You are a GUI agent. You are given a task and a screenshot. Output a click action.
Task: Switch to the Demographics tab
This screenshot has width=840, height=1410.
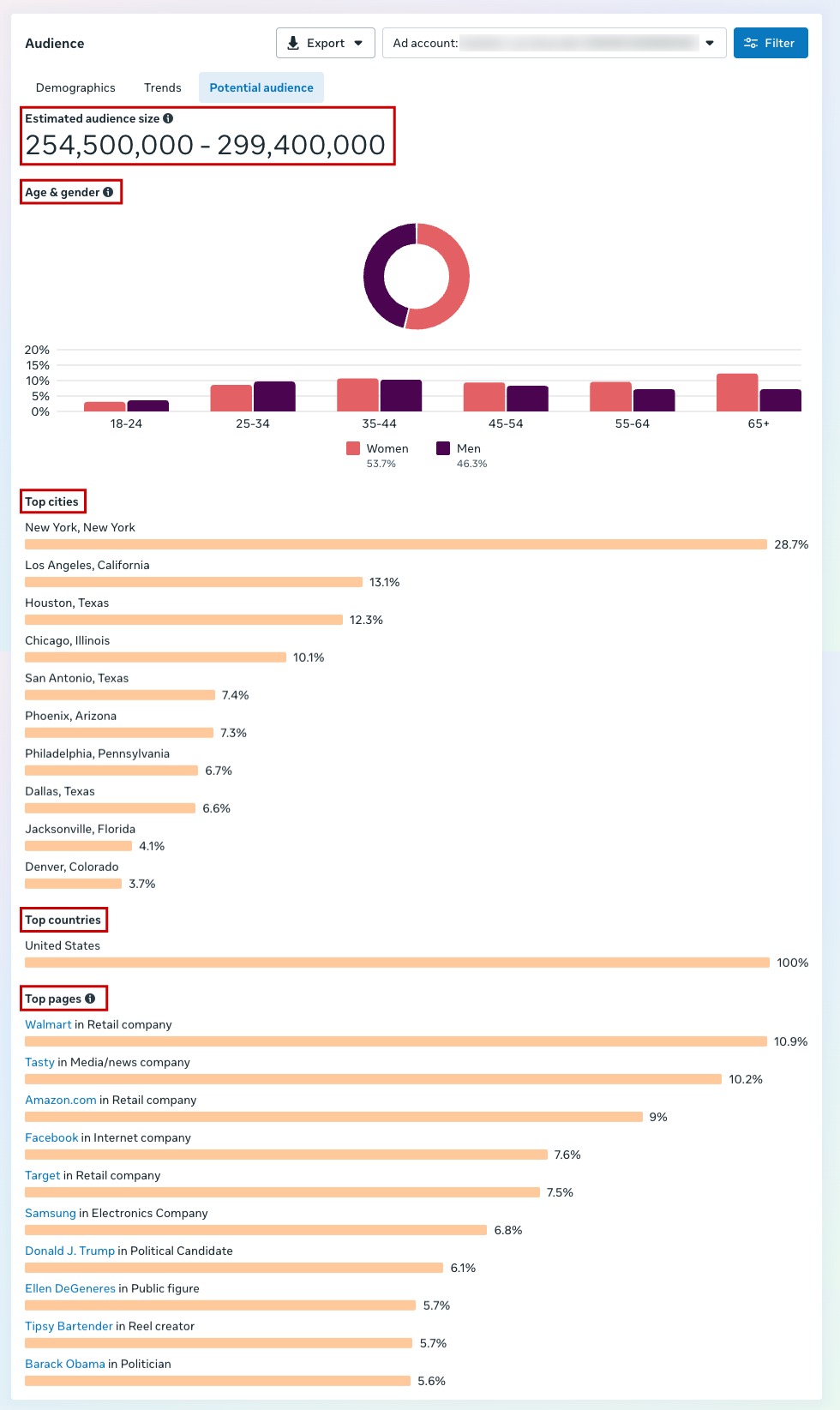(75, 87)
